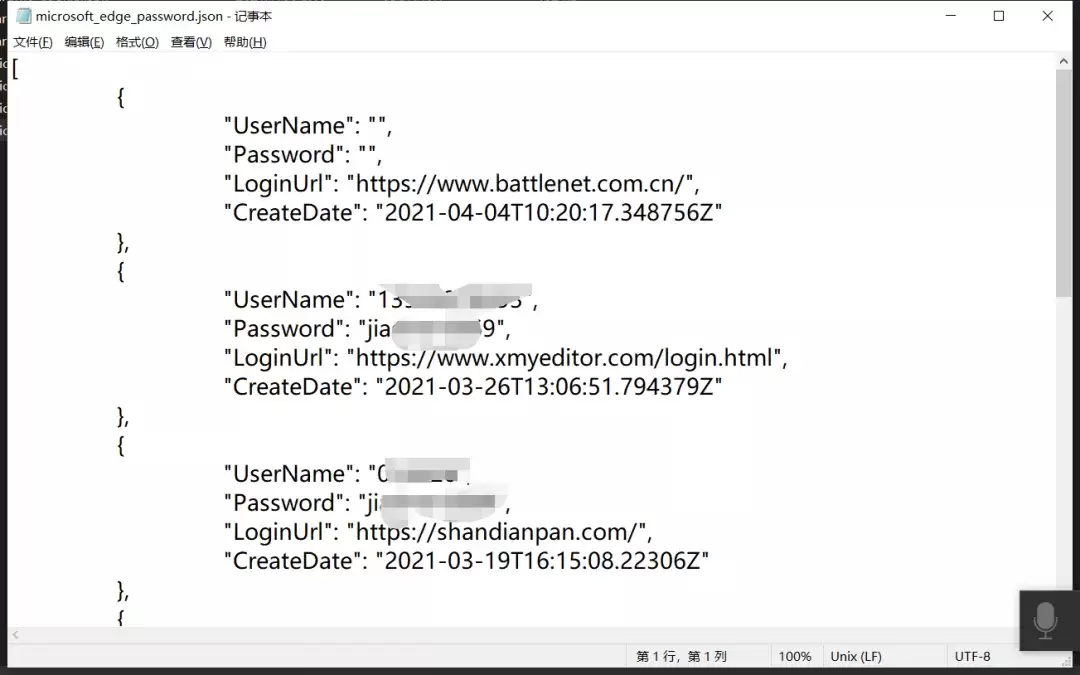Click the 100% zoom status entry
The height and width of the screenshot is (675, 1080).
pos(795,656)
